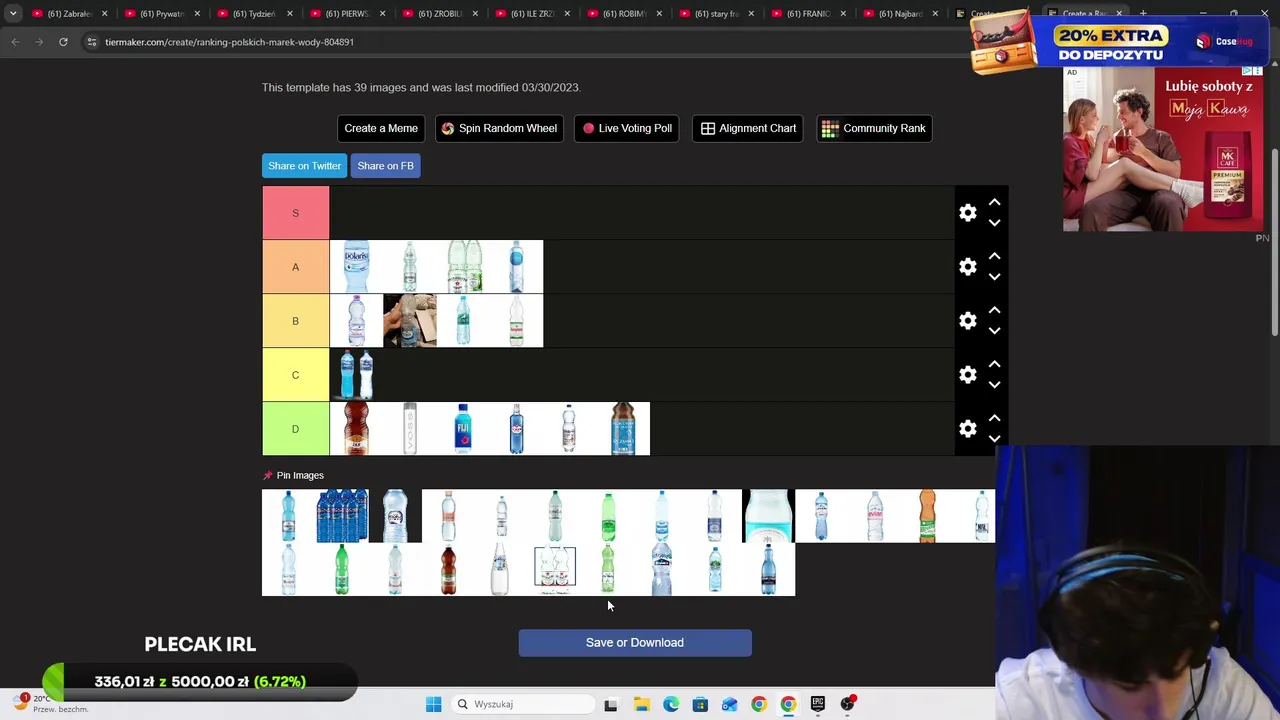Image resolution: width=1280 pixels, height=720 pixels.
Task: Move tier A row up
Action: tap(994, 256)
